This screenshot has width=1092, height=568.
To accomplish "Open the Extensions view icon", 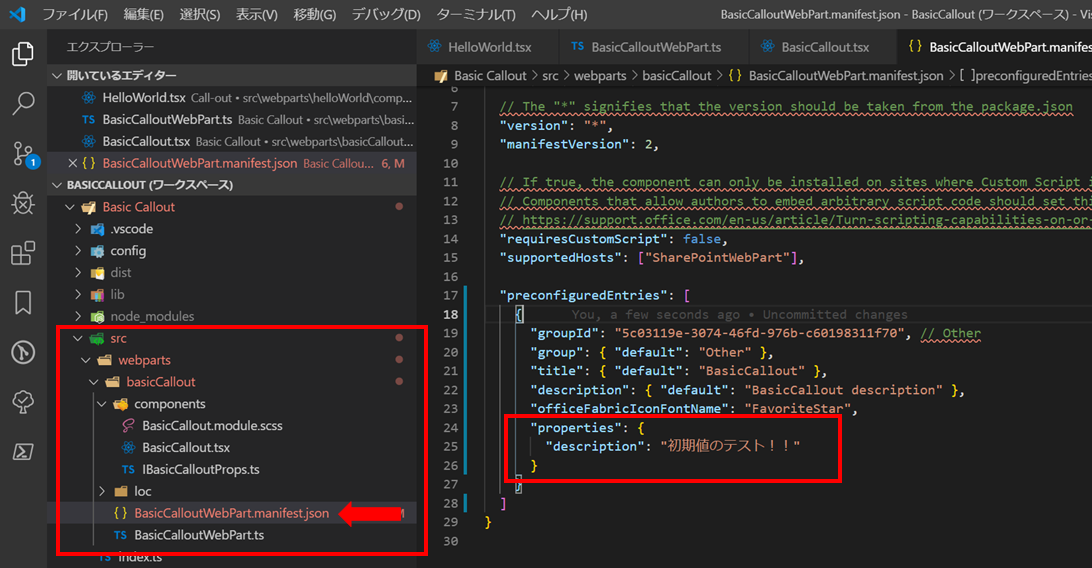I will [x=22, y=253].
